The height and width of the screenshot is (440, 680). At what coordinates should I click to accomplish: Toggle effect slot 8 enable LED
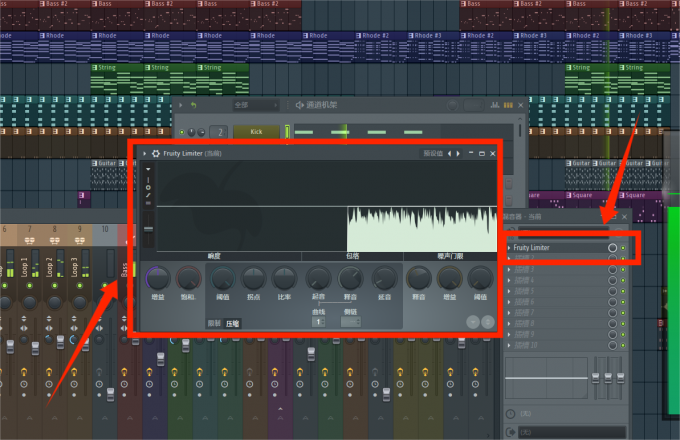(x=623, y=324)
